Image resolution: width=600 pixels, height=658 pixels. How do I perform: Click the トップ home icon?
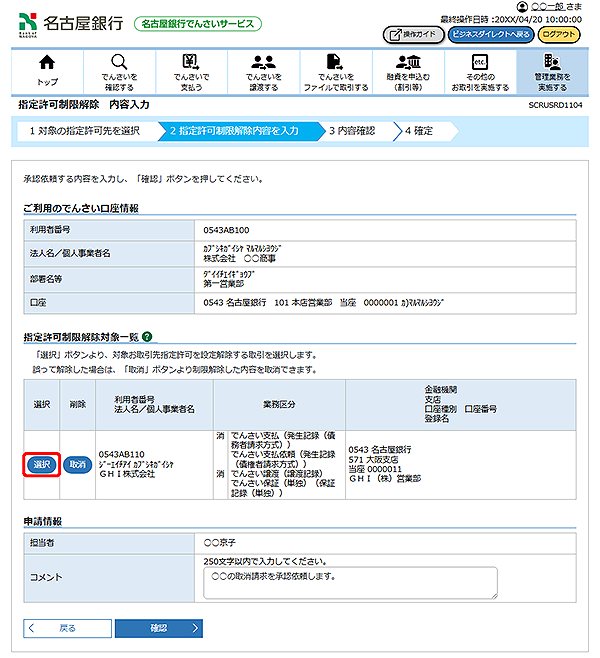tap(47, 70)
